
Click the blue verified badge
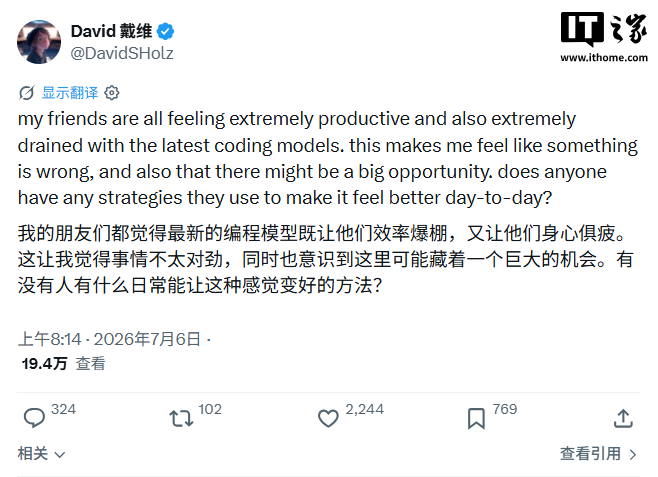click(x=165, y=31)
